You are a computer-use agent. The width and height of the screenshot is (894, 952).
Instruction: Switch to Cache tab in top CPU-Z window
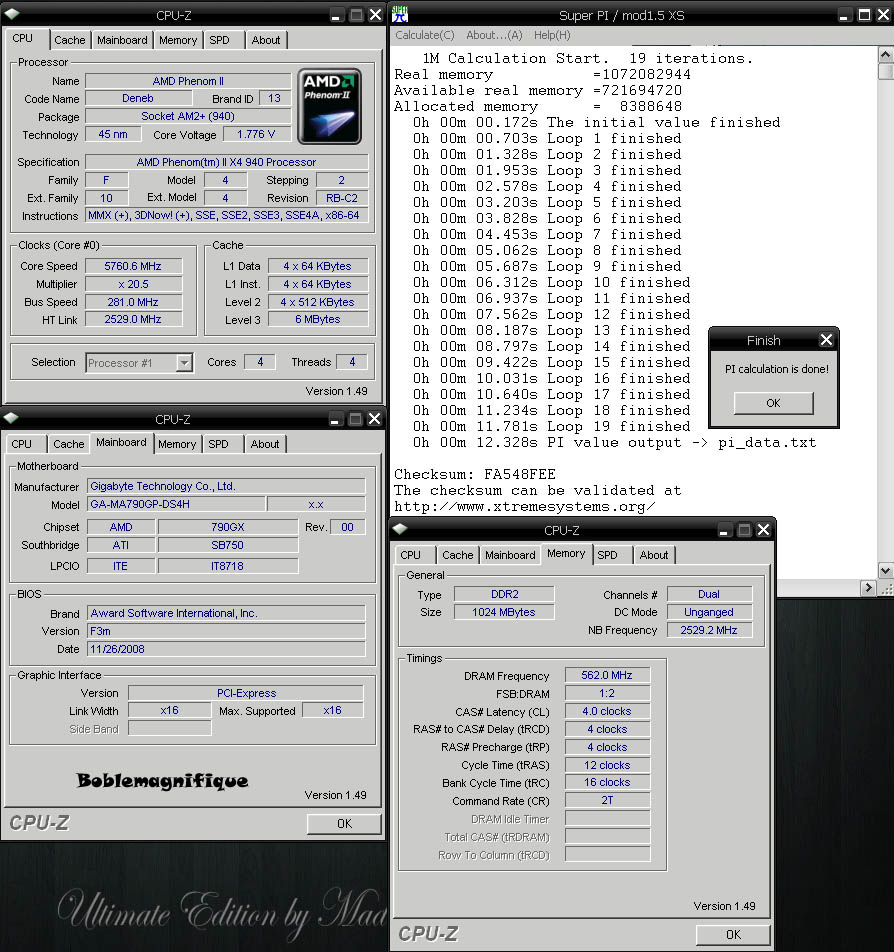pyautogui.click(x=70, y=40)
